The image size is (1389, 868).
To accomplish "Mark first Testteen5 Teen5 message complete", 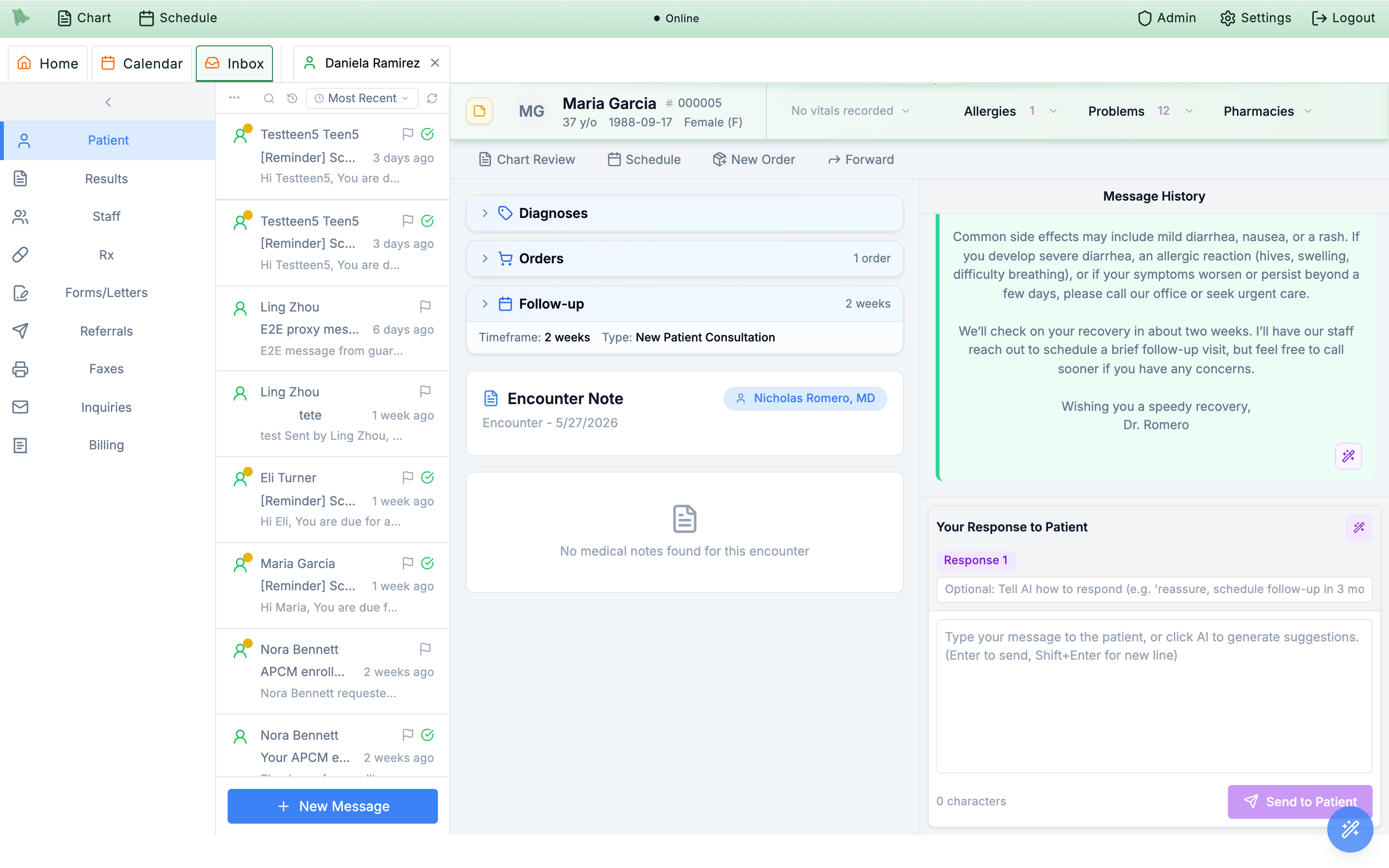I will pos(428,134).
